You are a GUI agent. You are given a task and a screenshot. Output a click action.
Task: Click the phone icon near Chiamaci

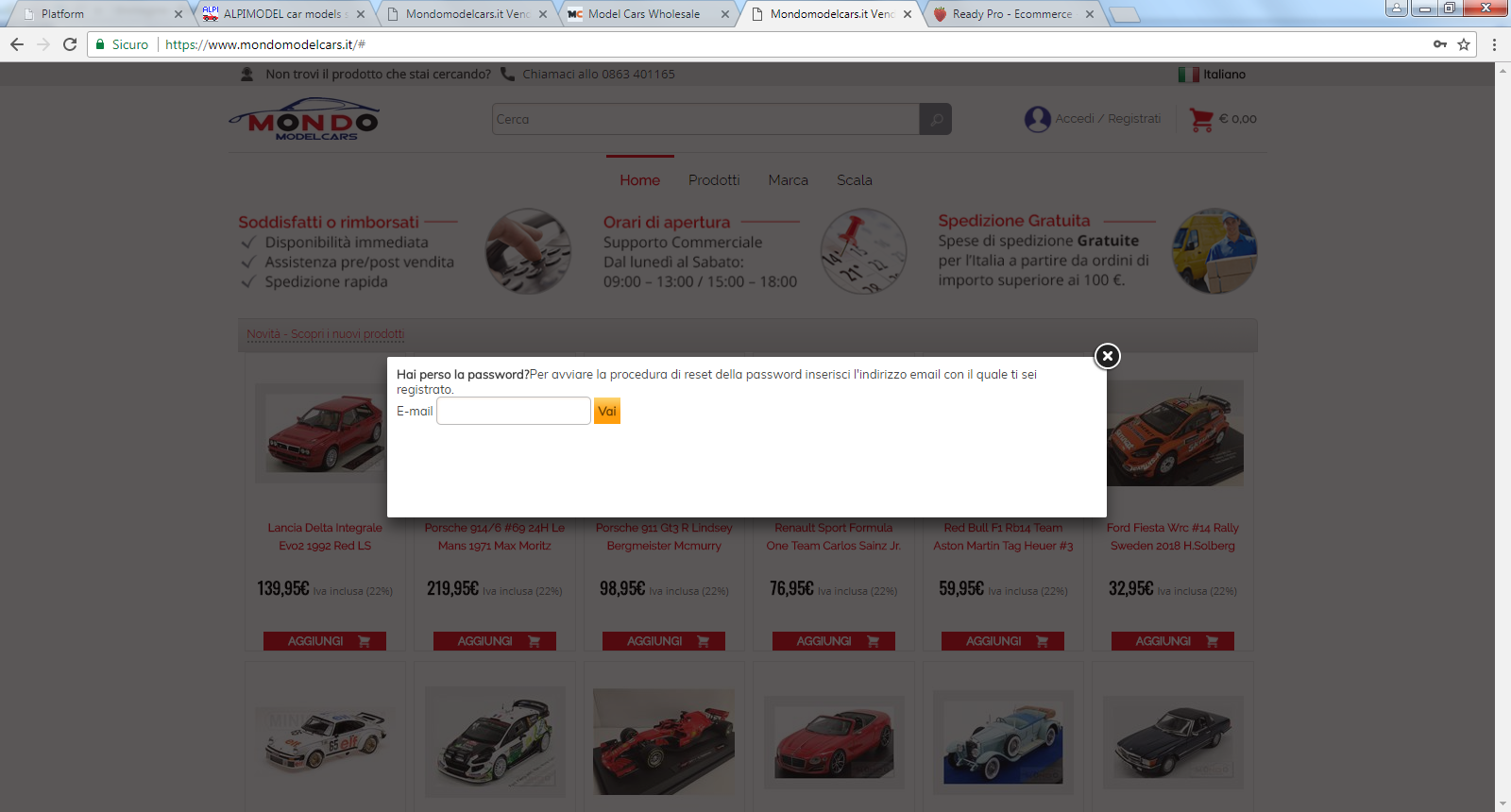point(507,74)
